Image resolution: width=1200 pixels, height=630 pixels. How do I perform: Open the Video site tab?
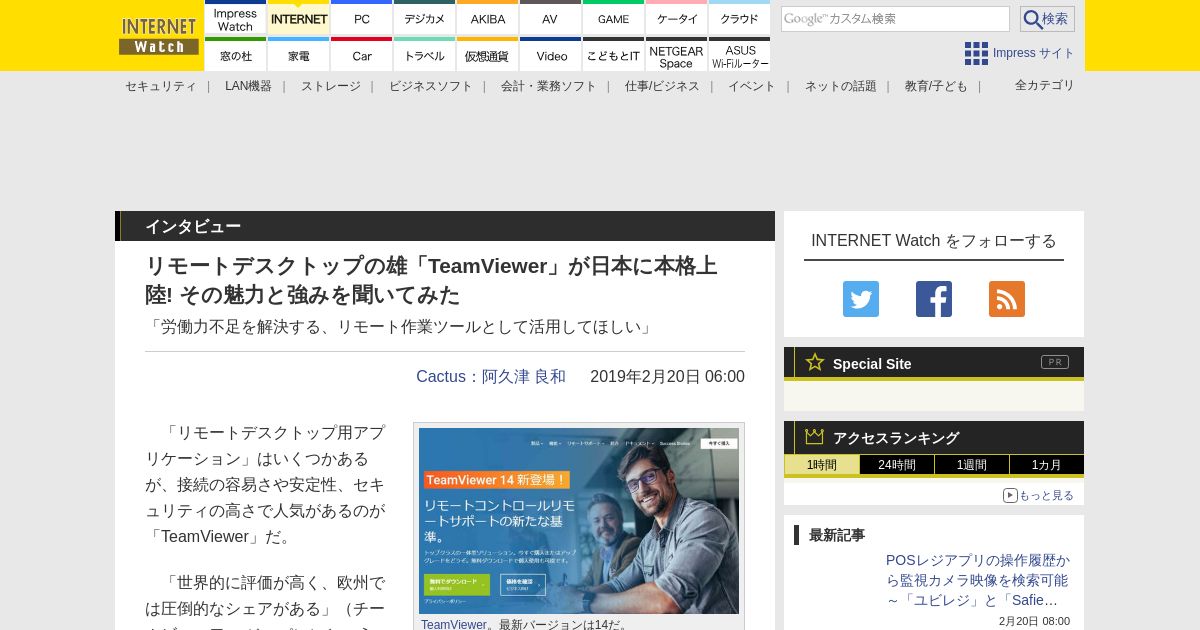click(x=550, y=54)
